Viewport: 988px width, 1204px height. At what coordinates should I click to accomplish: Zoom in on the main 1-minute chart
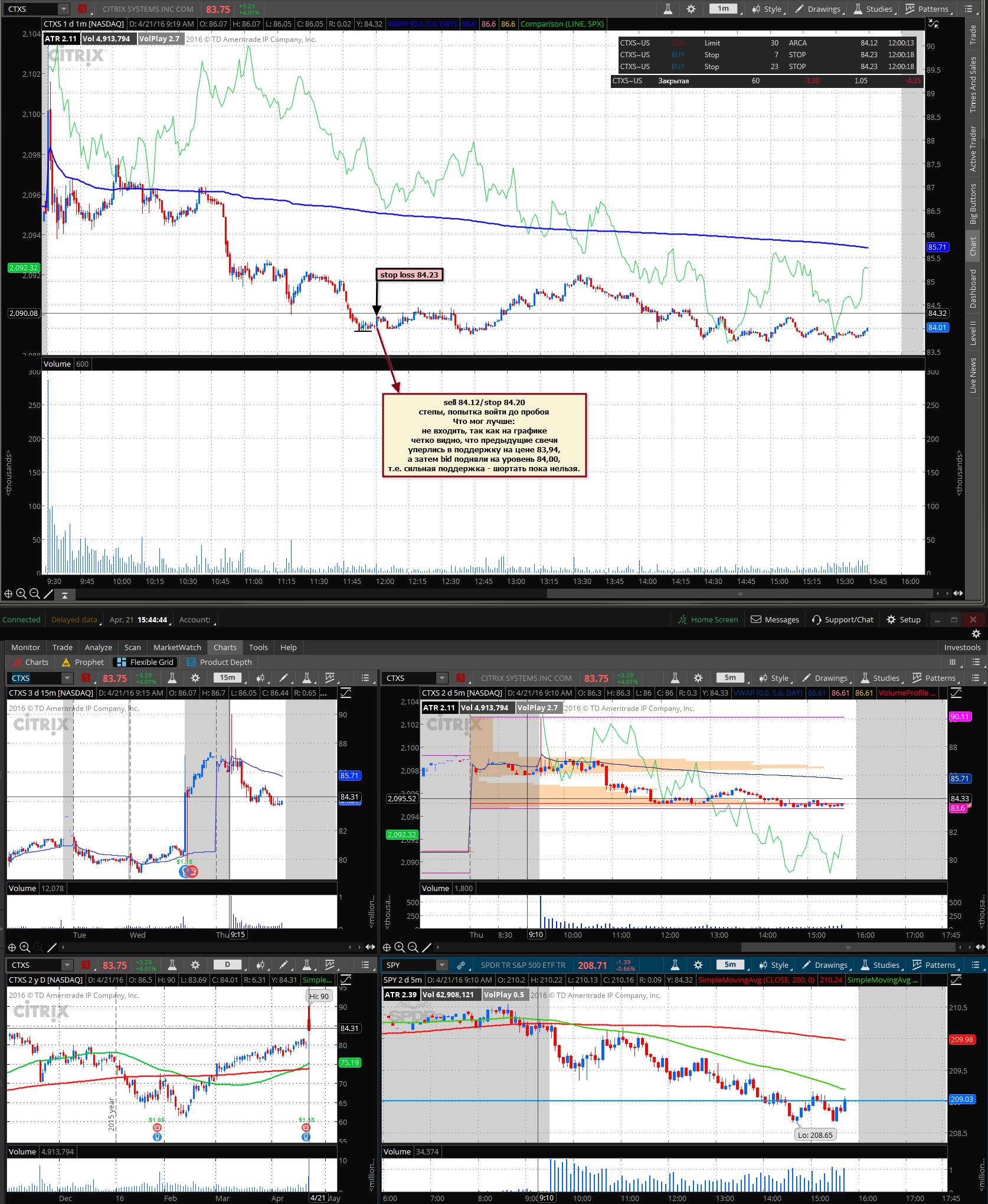[21, 593]
